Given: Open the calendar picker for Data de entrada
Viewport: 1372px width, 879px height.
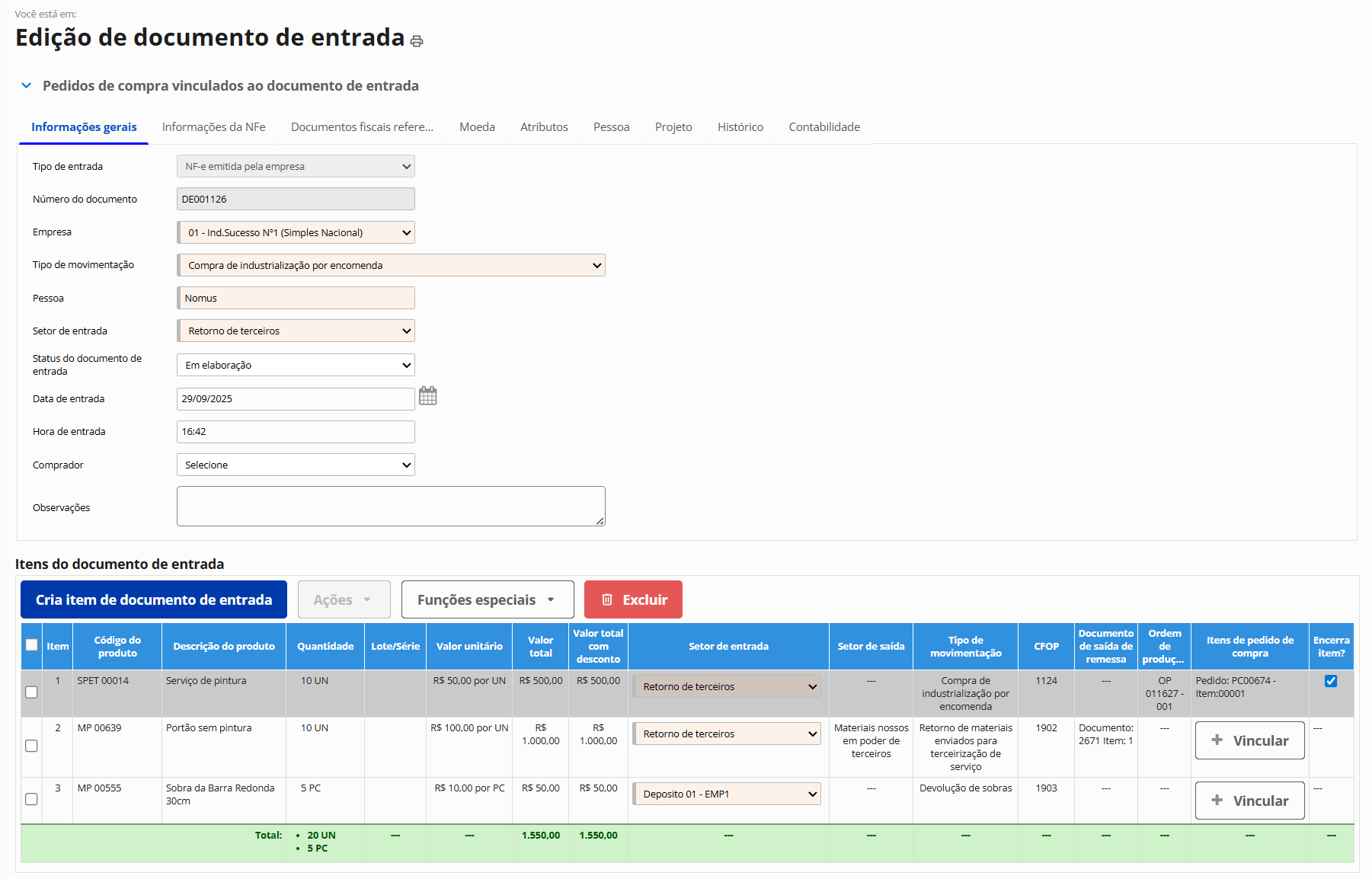Looking at the screenshot, I should (428, 396).
